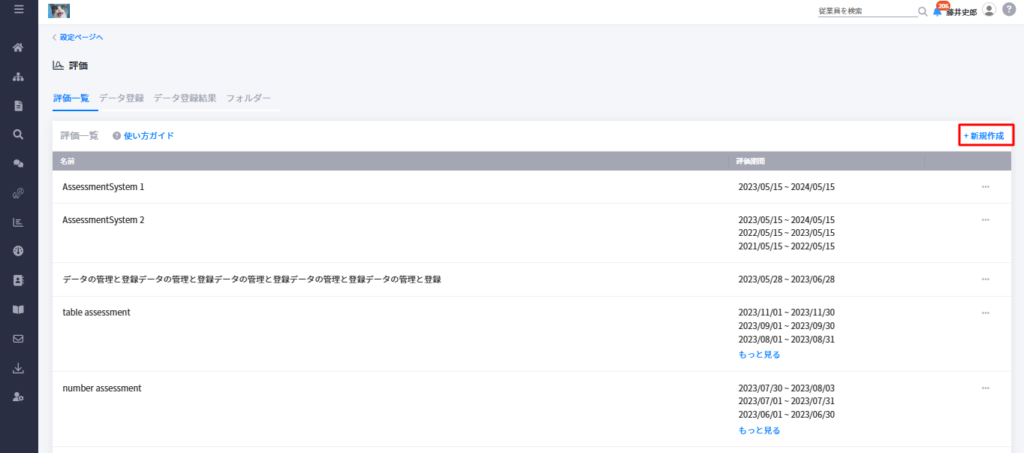Image resolution: width=1024 pixels, height=453 pixels.
Task: Open the chat bubbles sidebar icon
Action: (19, 164)
